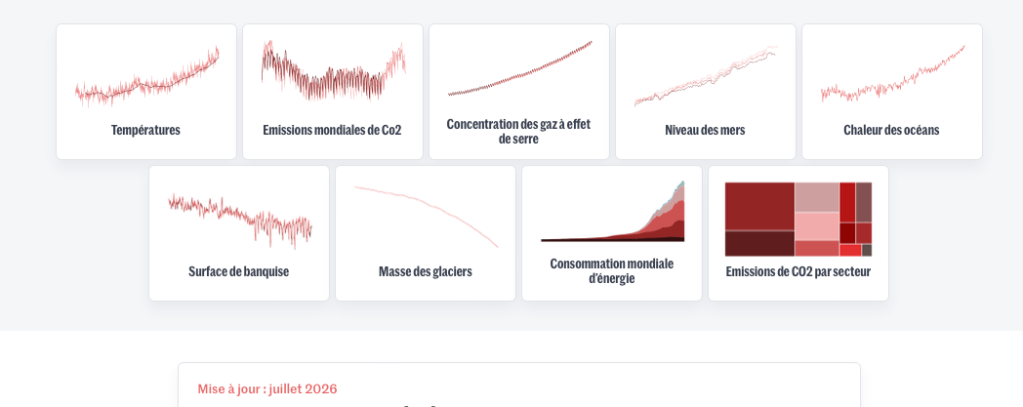
Task: Select the Masse des glaciers curve thumbnail
Action: click(426, 217)
